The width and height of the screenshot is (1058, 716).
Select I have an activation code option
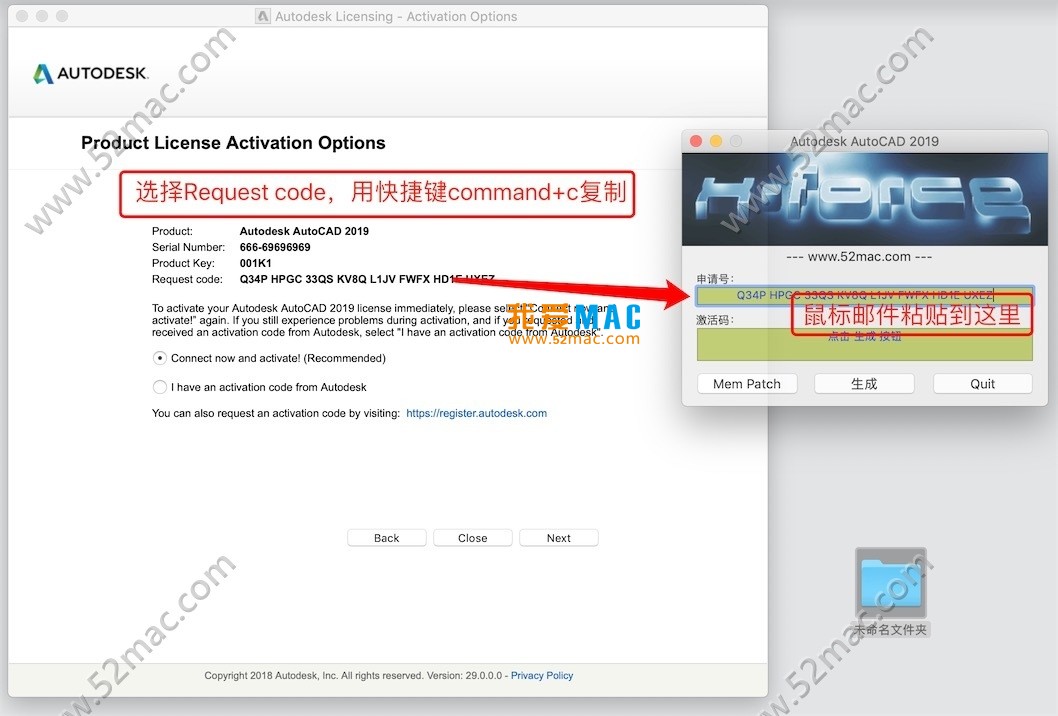tap(159, 387)
